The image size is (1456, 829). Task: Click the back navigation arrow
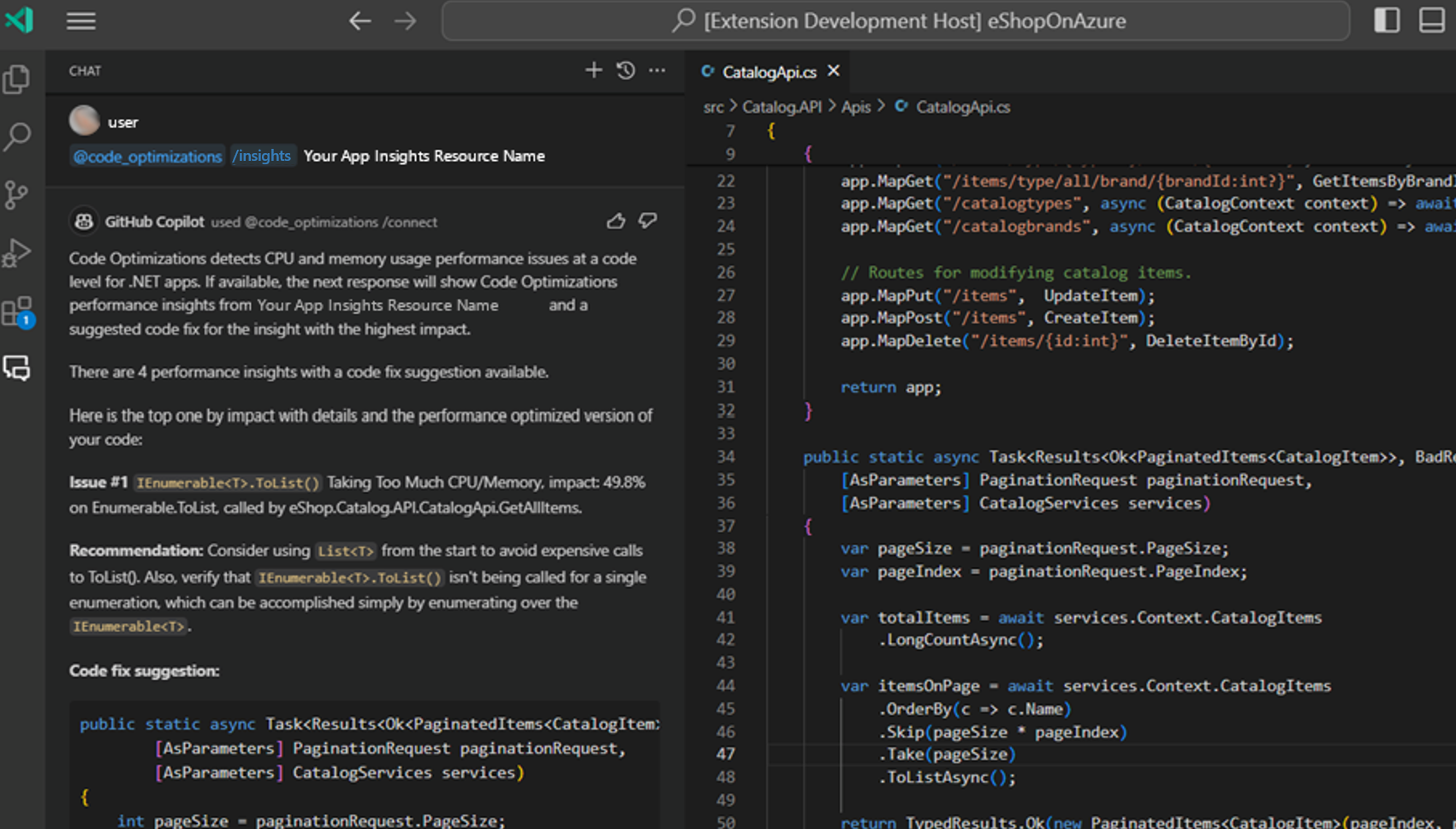[360, 21]
